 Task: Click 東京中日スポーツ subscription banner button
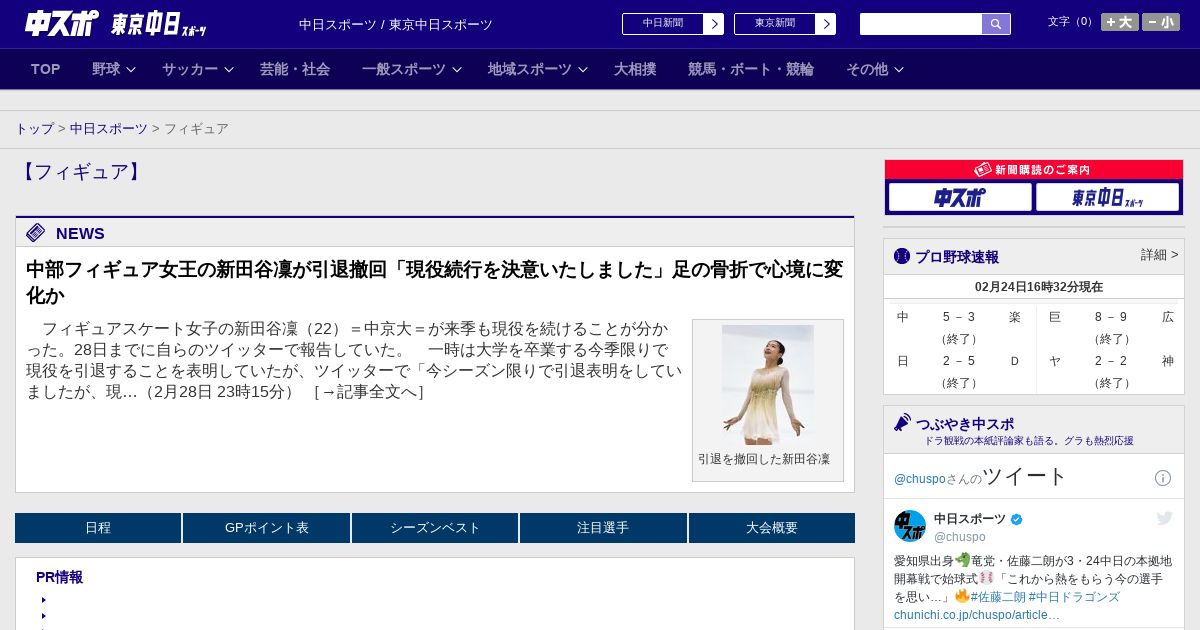[x=1107, y=197]
